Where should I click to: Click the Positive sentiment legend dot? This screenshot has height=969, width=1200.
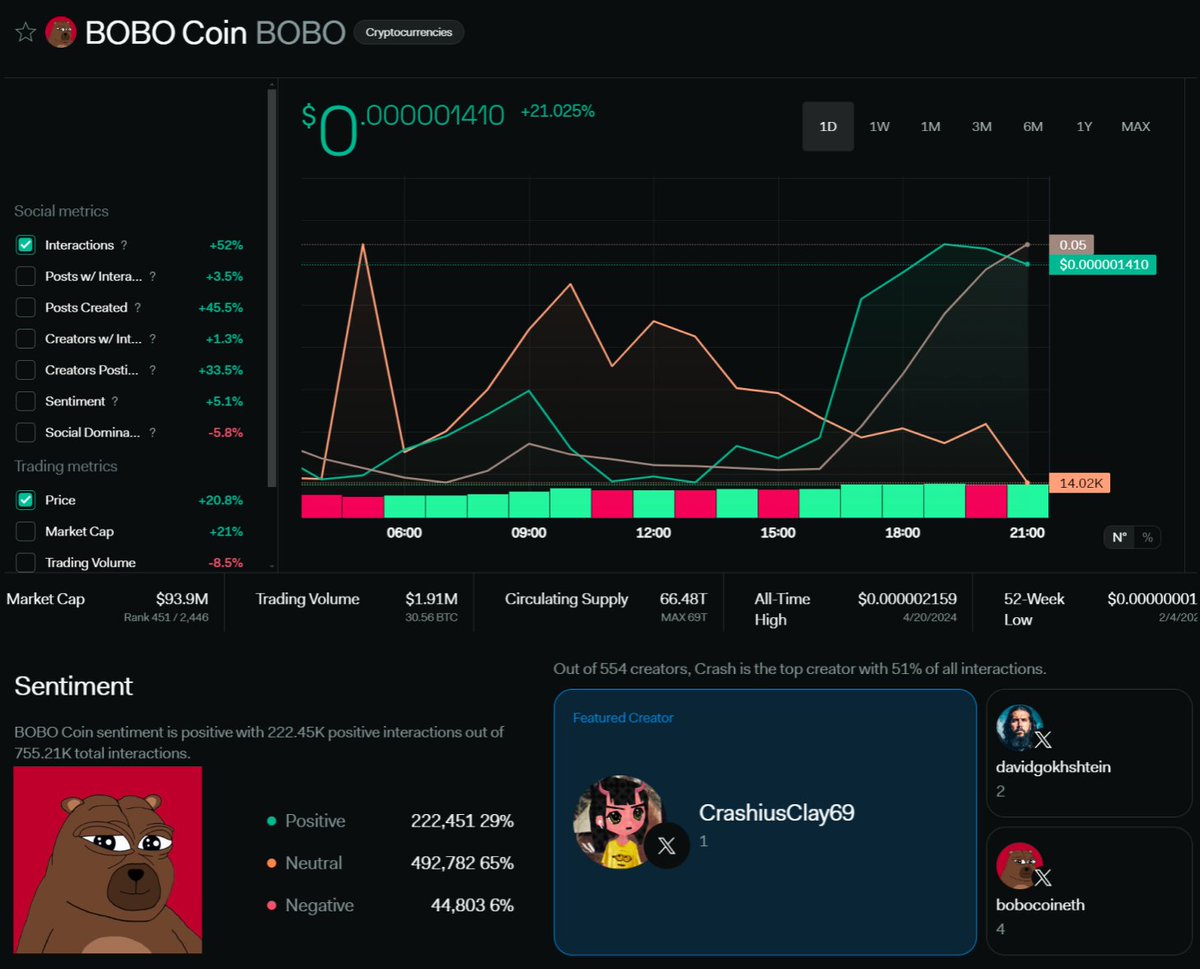click(271, 821)
